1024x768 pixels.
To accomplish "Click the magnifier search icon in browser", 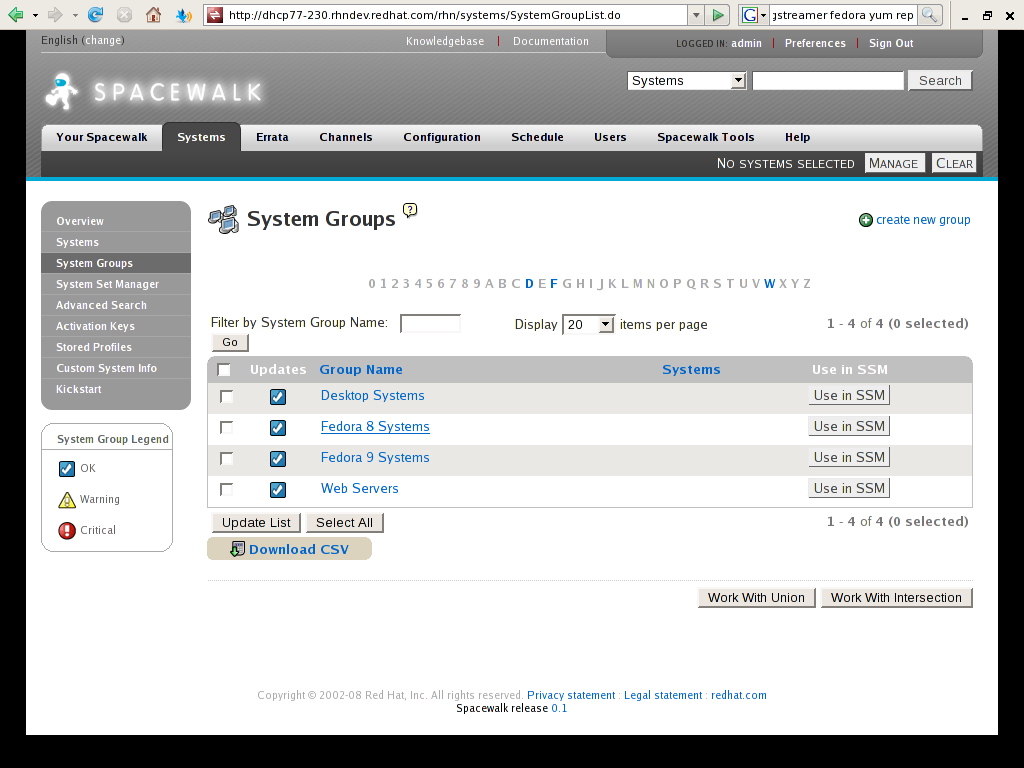I will [x=929, y=15].
